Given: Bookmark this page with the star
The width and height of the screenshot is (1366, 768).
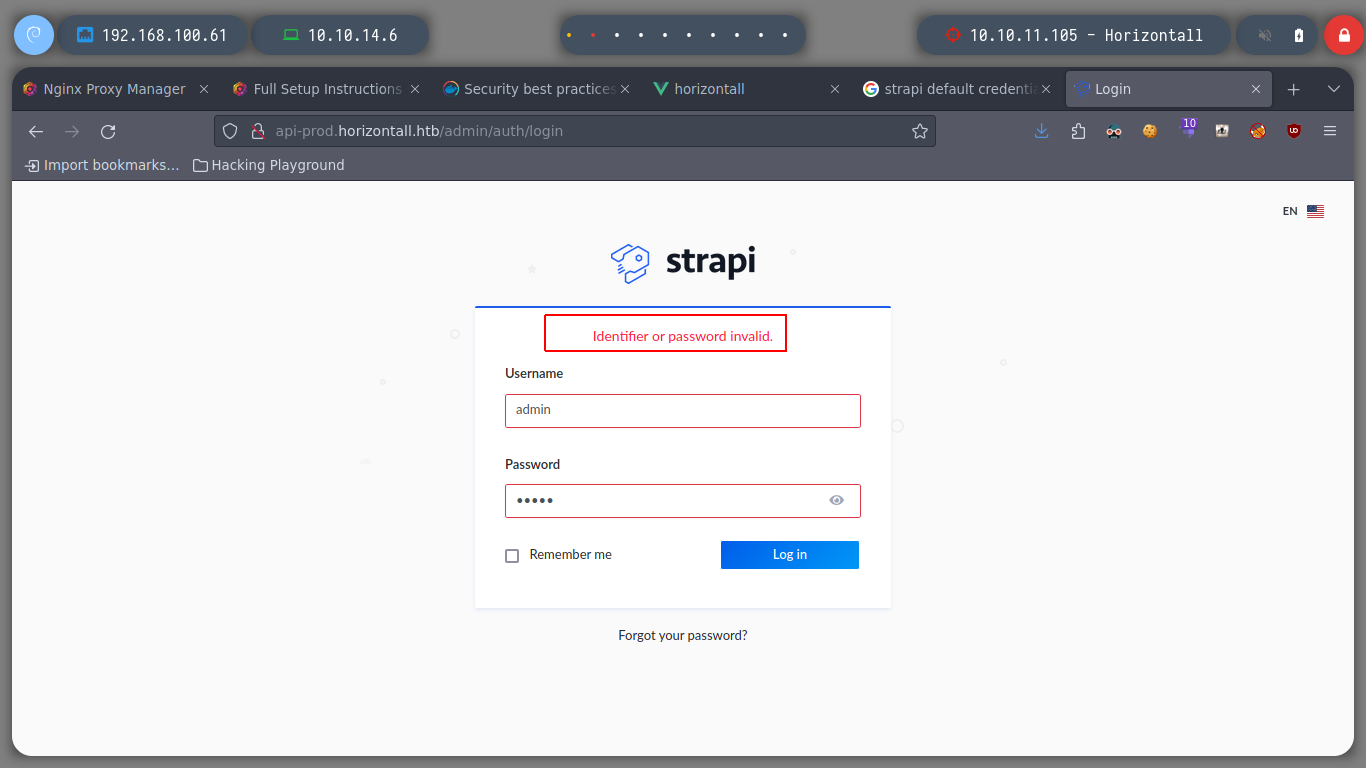Looking at the screenshot, I should (x=920, y=131).
